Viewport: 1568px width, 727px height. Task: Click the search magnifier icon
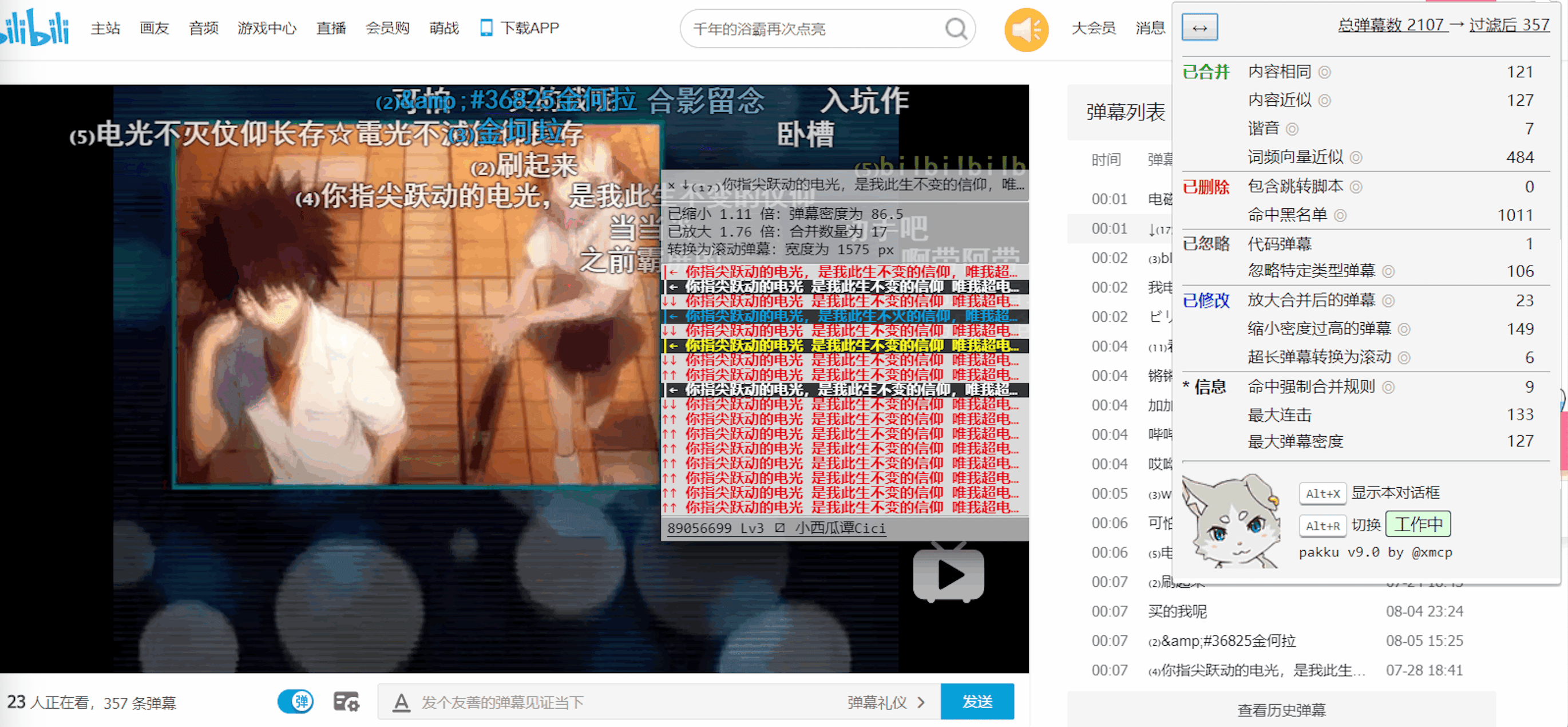[956, 29]
